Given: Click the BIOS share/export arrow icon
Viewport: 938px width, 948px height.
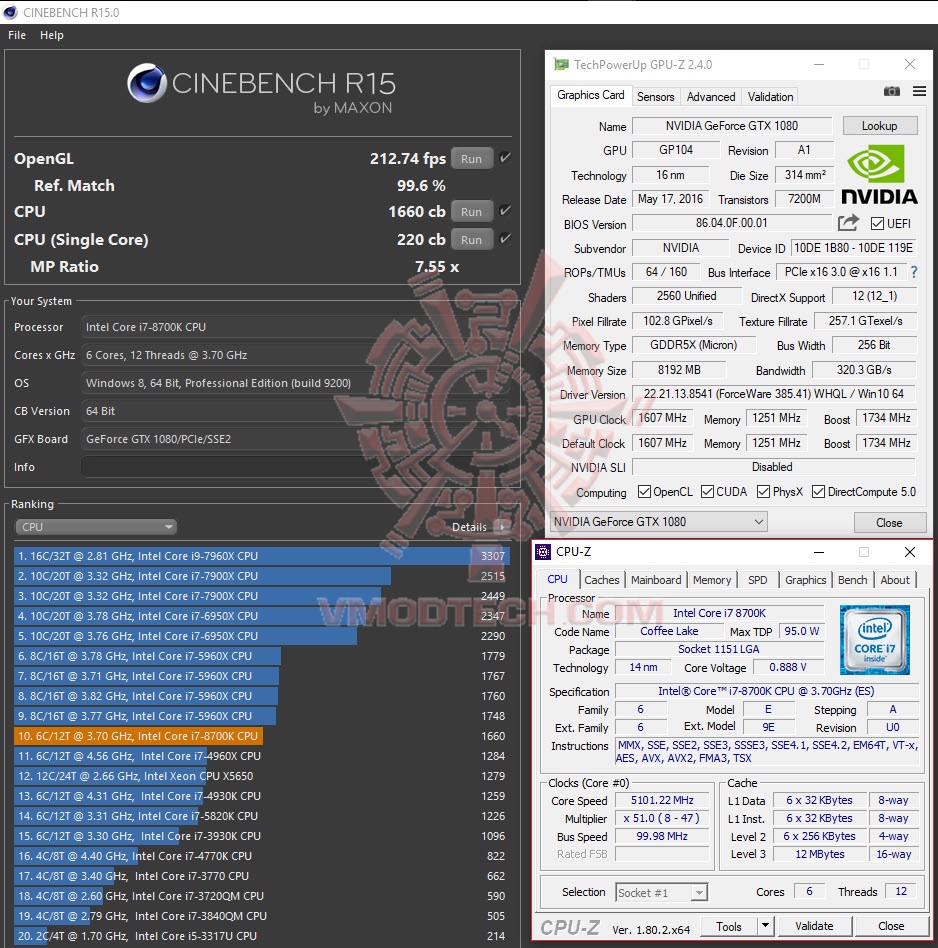Looking at the screenshot, I should 848,223.
